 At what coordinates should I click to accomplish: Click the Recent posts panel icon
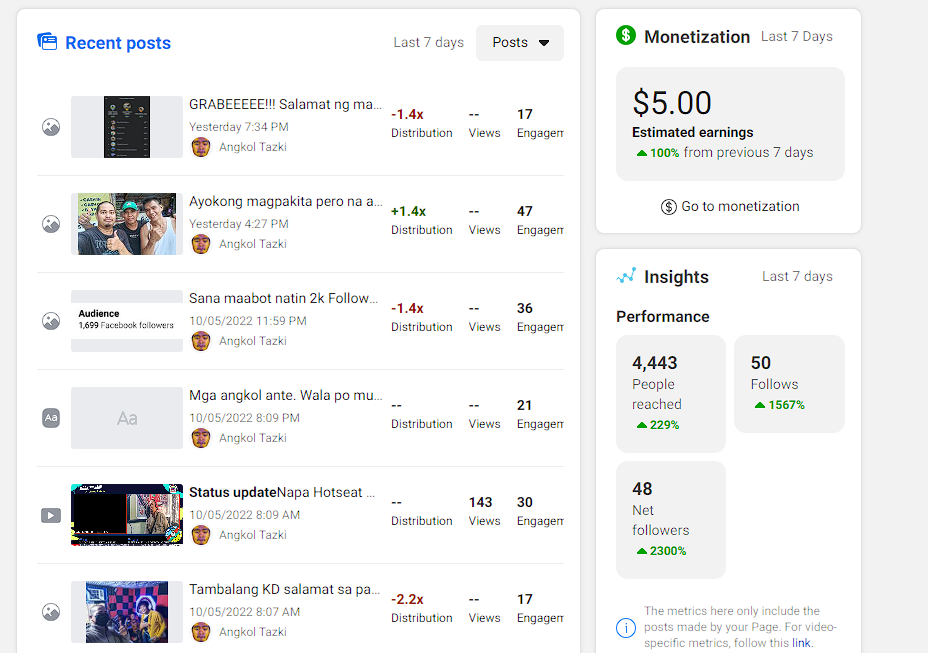(x=47, y=42)
